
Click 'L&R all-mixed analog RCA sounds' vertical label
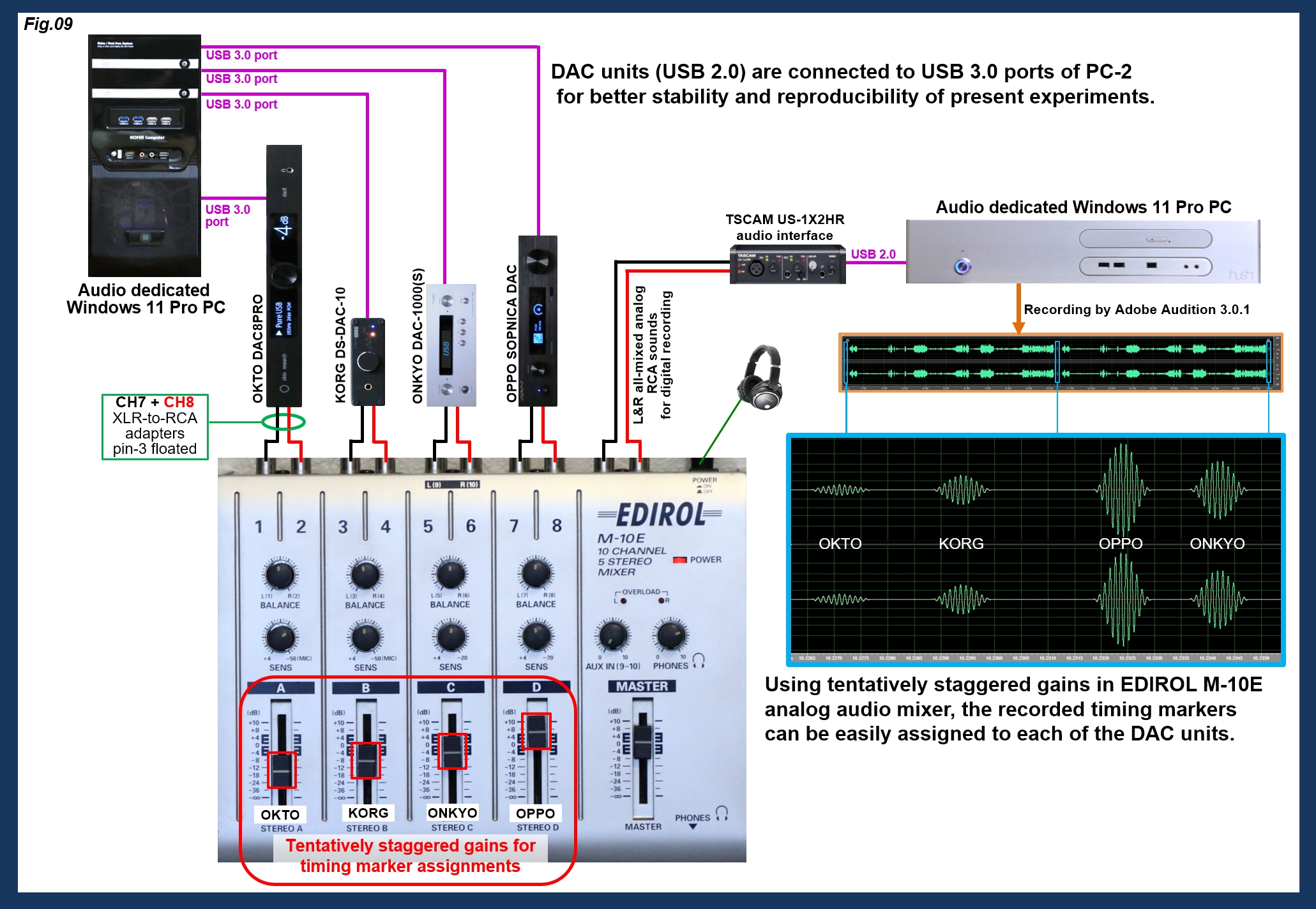click(x=645, y=355)
